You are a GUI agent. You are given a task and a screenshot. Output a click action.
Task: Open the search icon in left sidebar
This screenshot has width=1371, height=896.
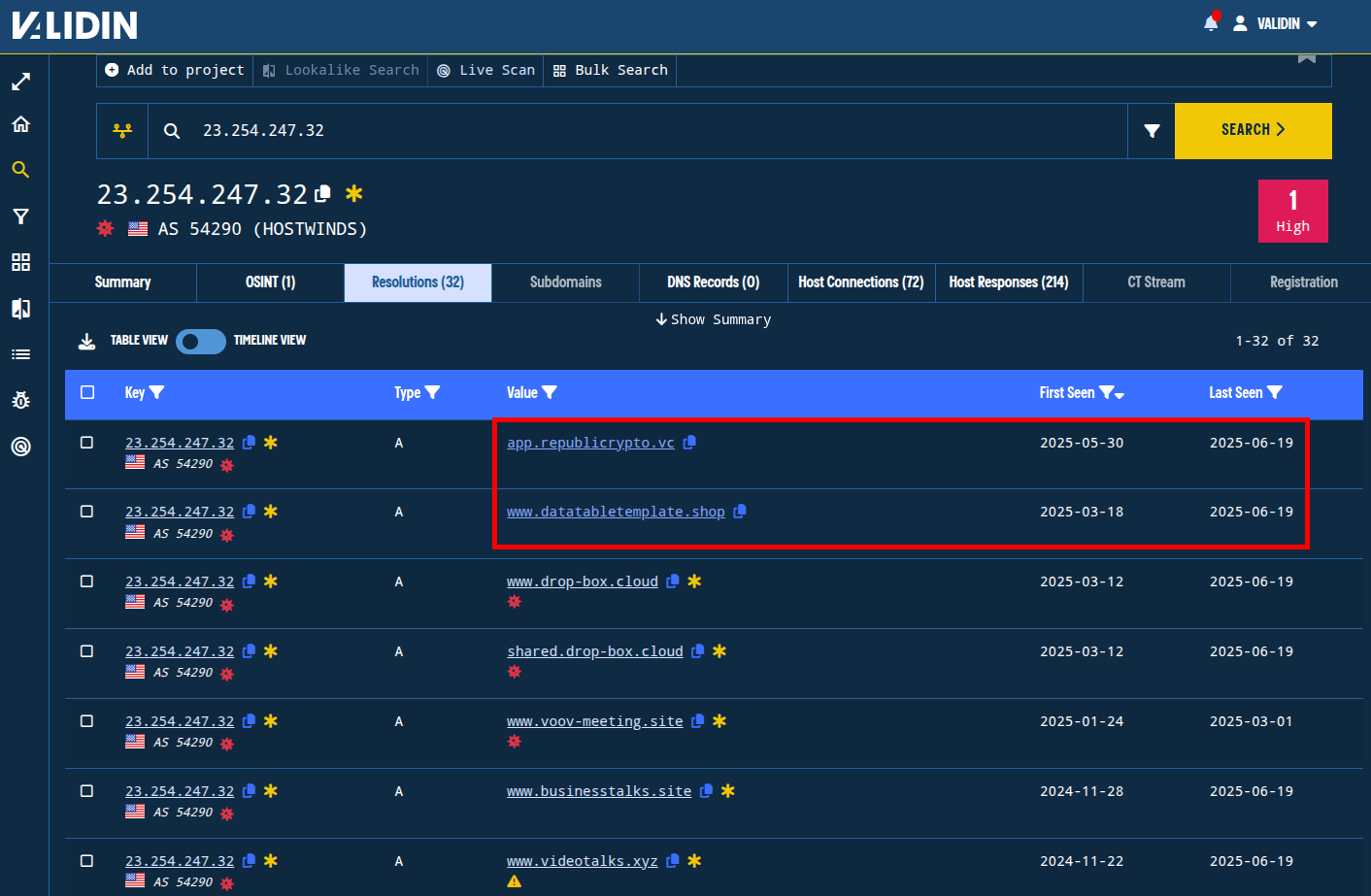click(x=20, y=170)
